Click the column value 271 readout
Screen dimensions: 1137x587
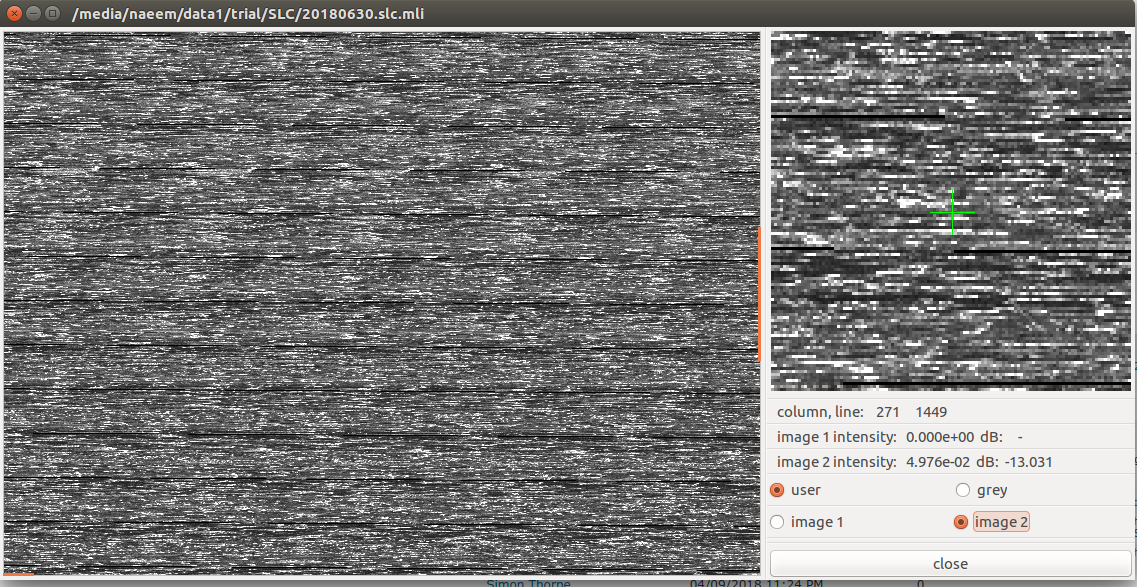(887, 412)
